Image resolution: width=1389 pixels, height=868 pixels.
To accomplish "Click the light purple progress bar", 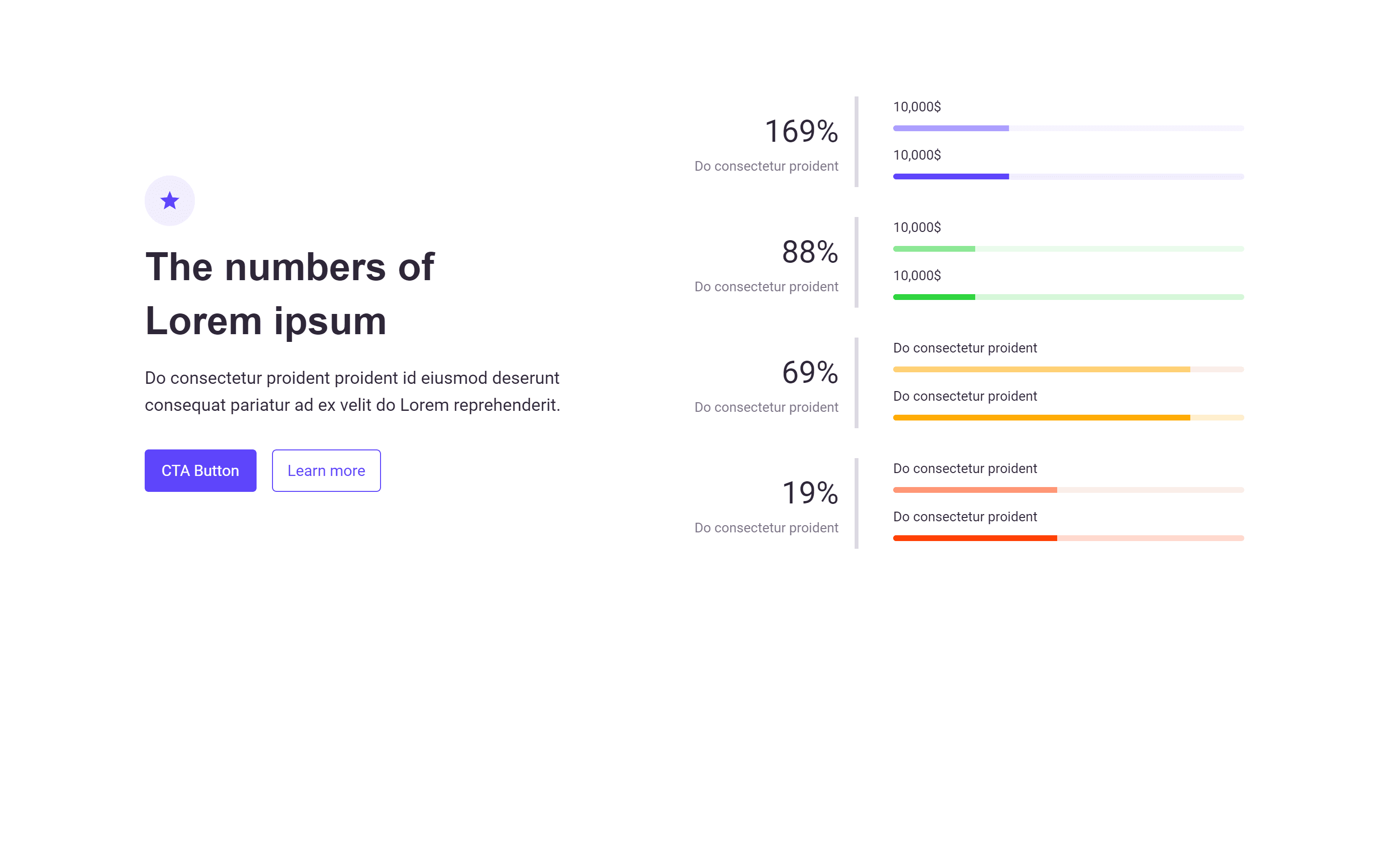I will click(x=1068, y=128).
